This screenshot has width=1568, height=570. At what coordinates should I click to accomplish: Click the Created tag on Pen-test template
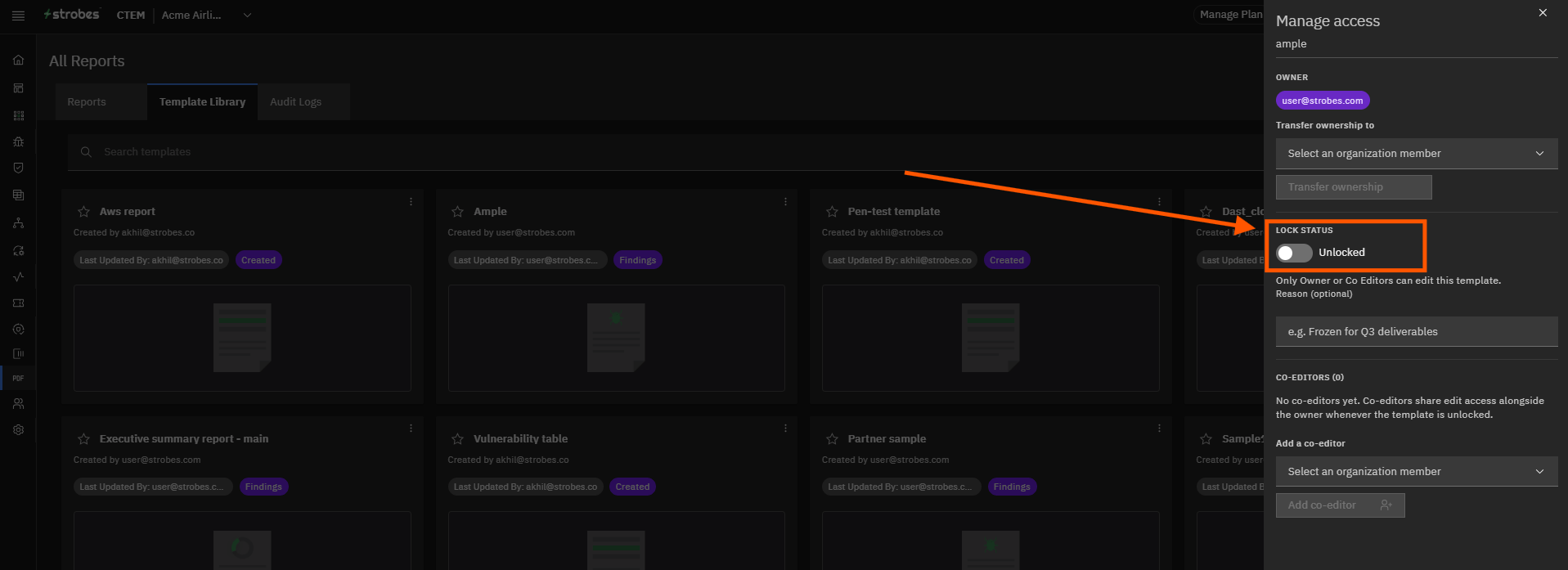(1007, 261)
